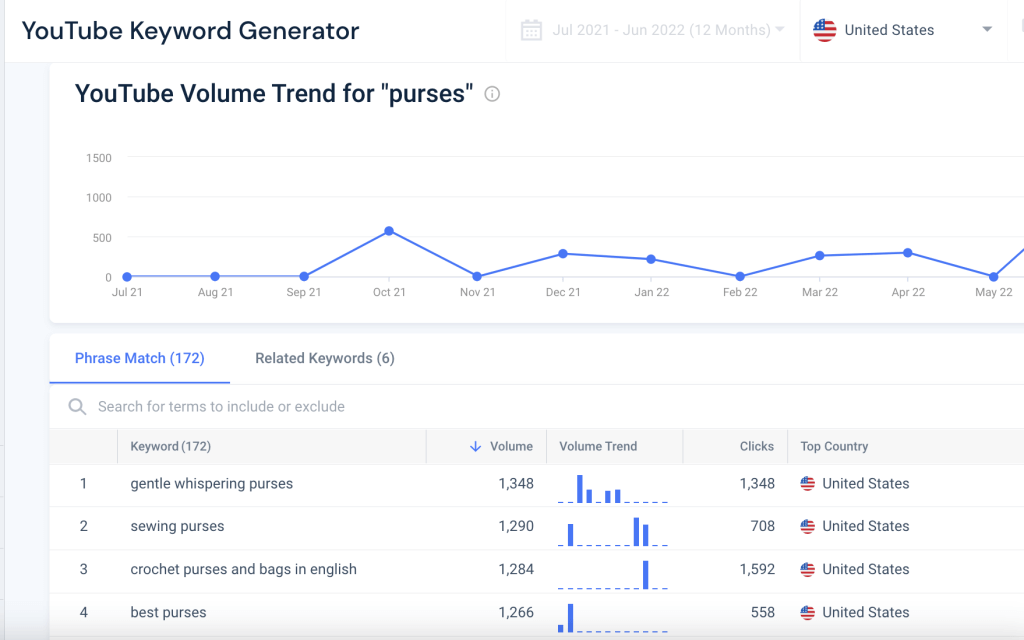The height and width of the screenshot is (640, 1024).
Task: Sort by the Clicks column header
Action: (757, 447)
